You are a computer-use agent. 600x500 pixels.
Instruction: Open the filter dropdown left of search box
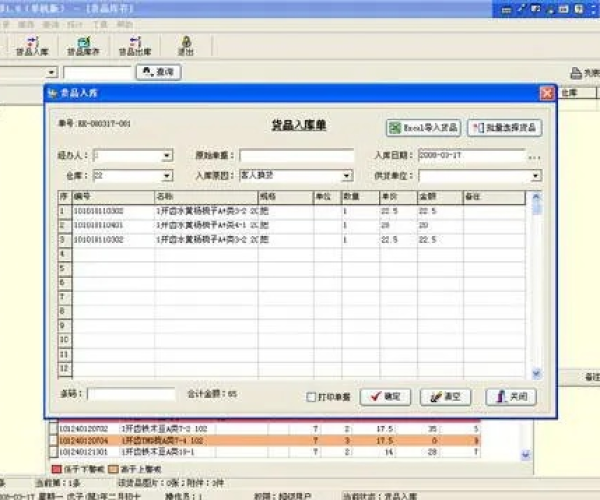51,72
